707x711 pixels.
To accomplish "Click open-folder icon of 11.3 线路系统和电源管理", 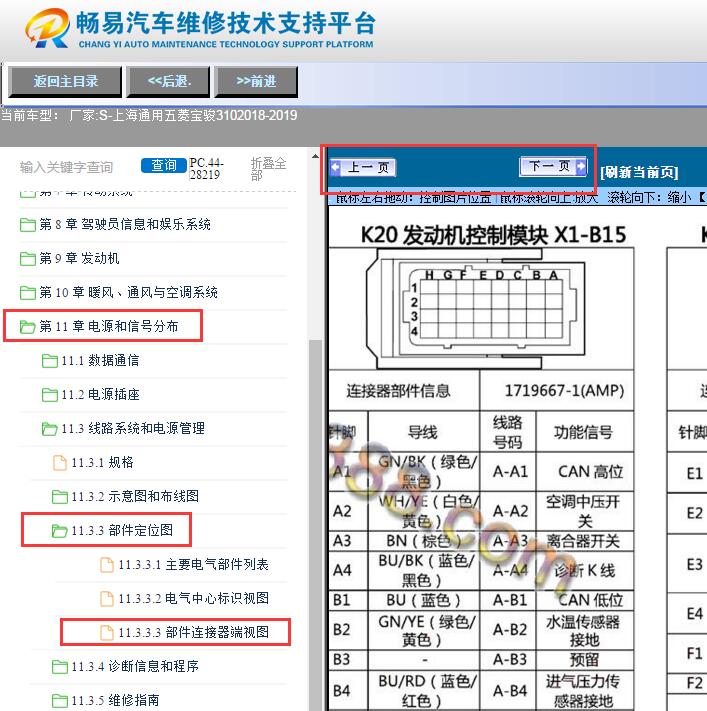I will click(x=49, y=429).
